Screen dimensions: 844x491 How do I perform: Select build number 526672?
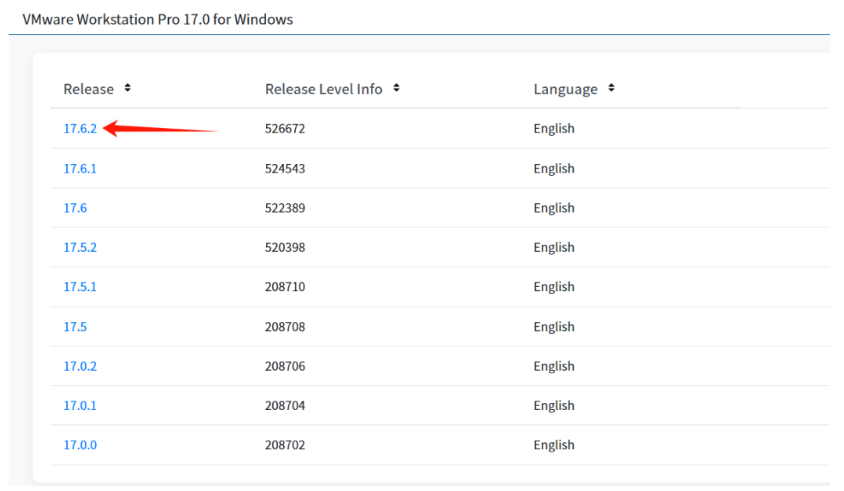point(285,129)
